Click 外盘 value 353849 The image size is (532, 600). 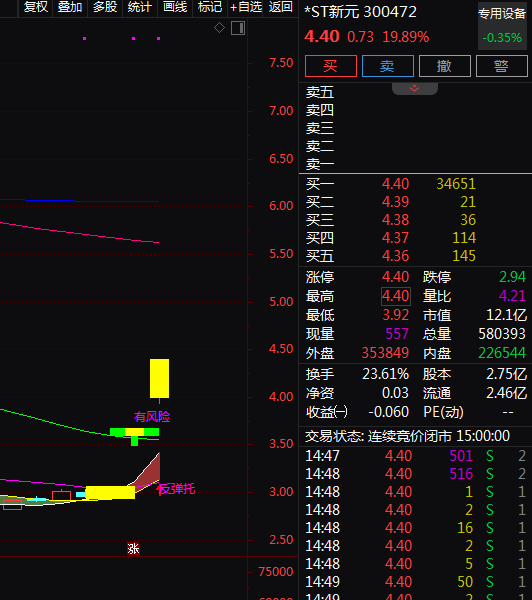385,353
